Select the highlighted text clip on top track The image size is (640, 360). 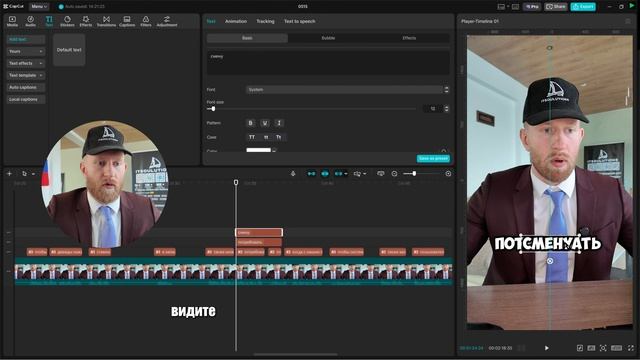pyautogui.click(x=259, y=233)
